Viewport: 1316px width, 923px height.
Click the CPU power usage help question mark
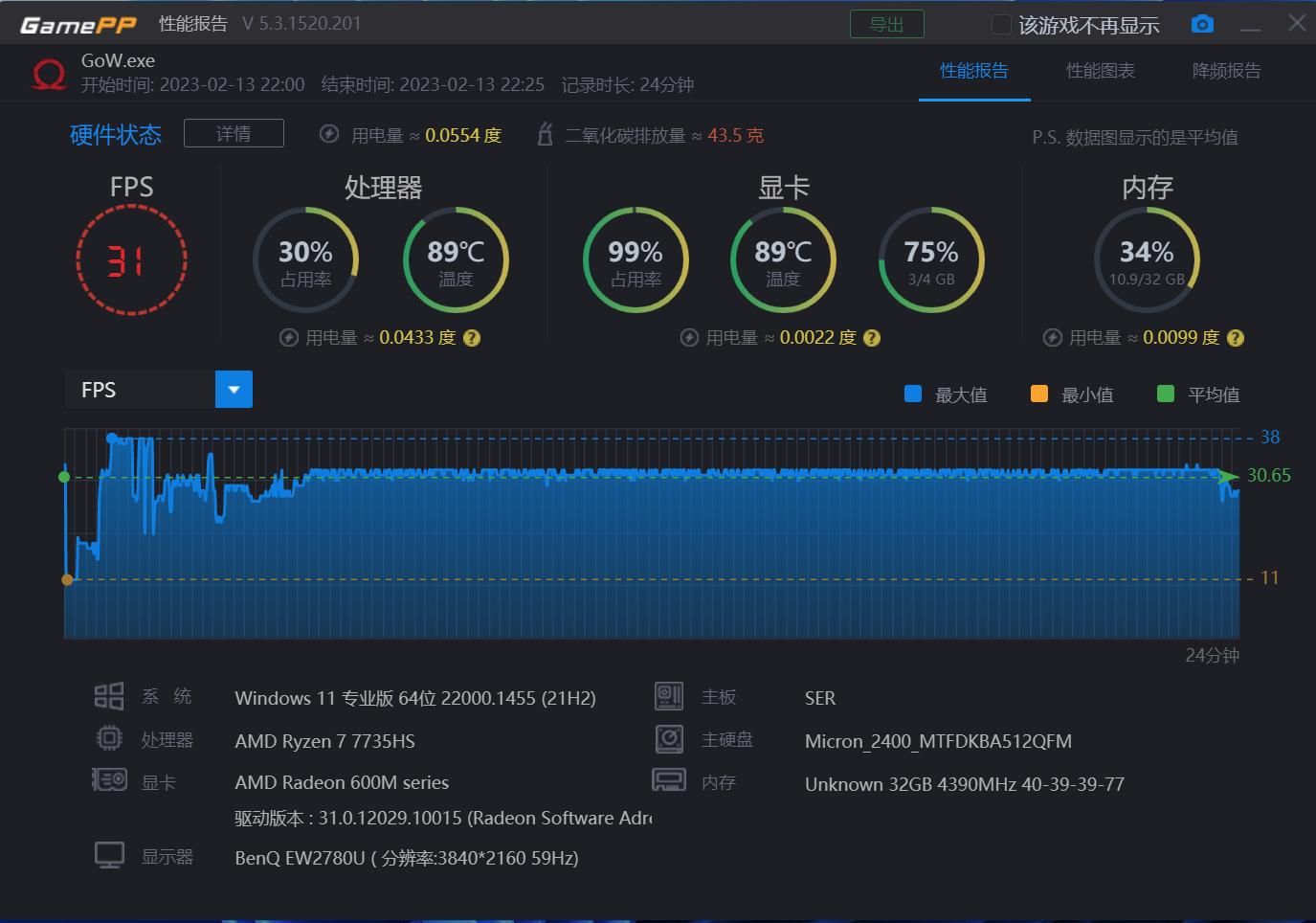pyautogui.click(x=472, y=337)
